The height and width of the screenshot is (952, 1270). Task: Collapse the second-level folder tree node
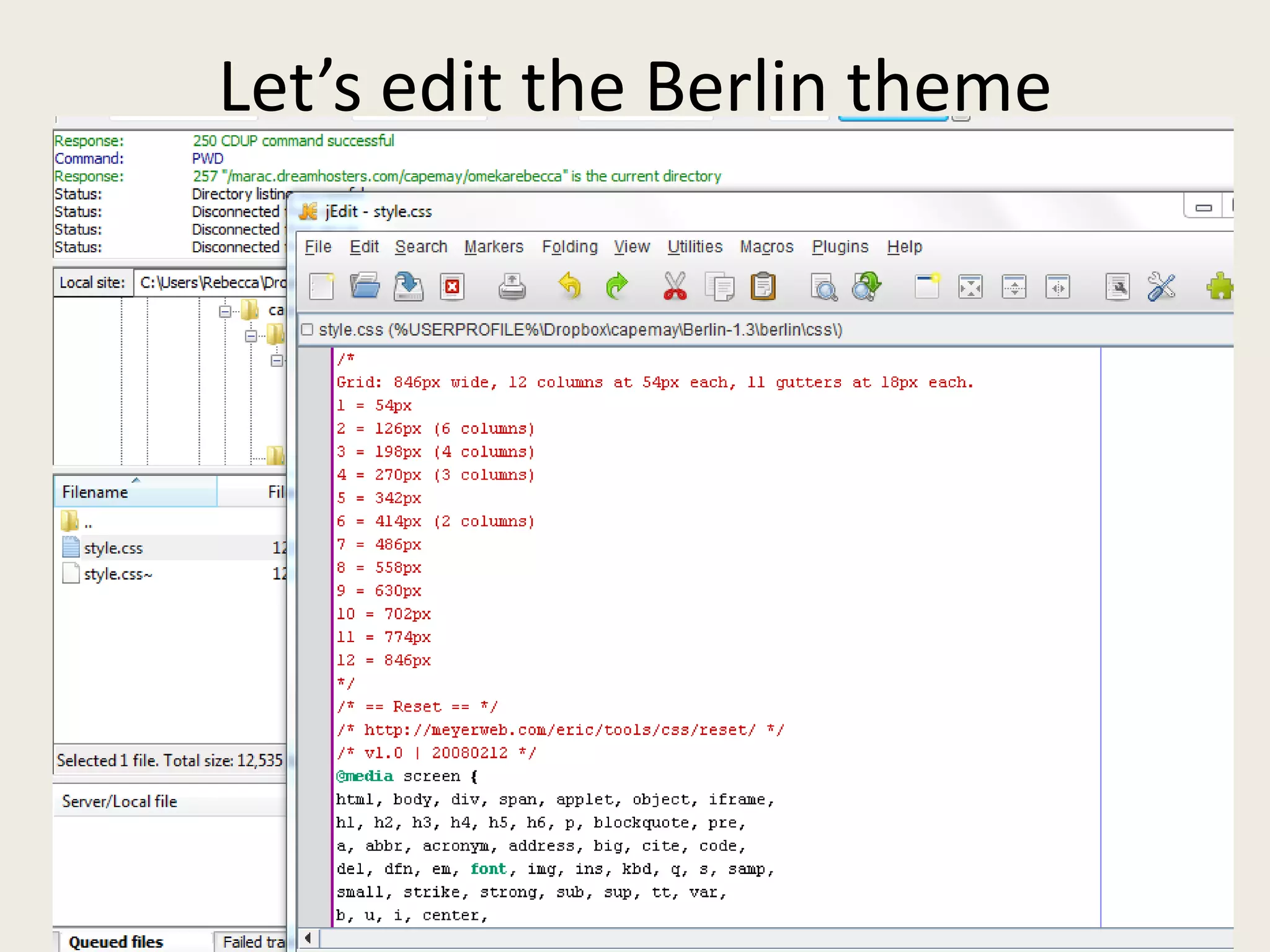tap(251, 336)
